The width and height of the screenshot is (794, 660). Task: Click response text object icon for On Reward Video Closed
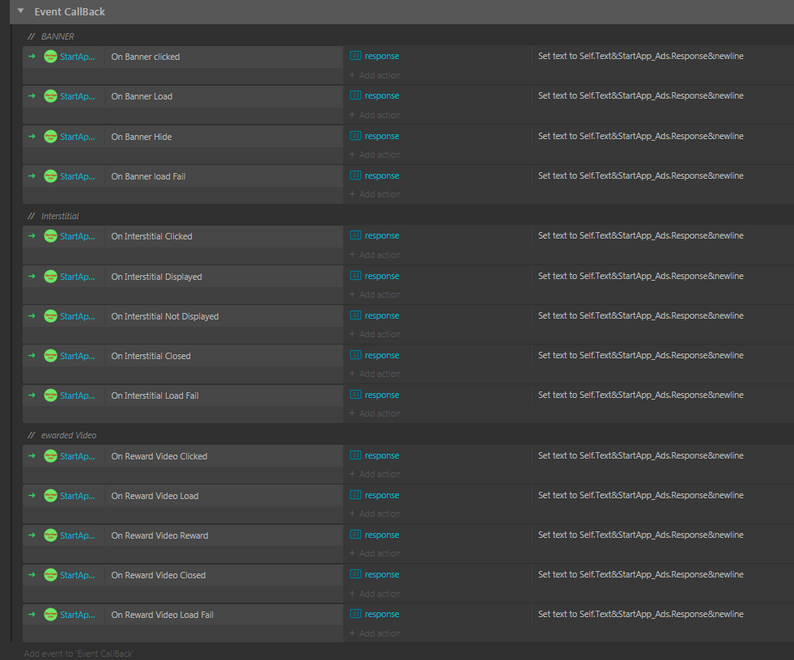click(355, 574)
